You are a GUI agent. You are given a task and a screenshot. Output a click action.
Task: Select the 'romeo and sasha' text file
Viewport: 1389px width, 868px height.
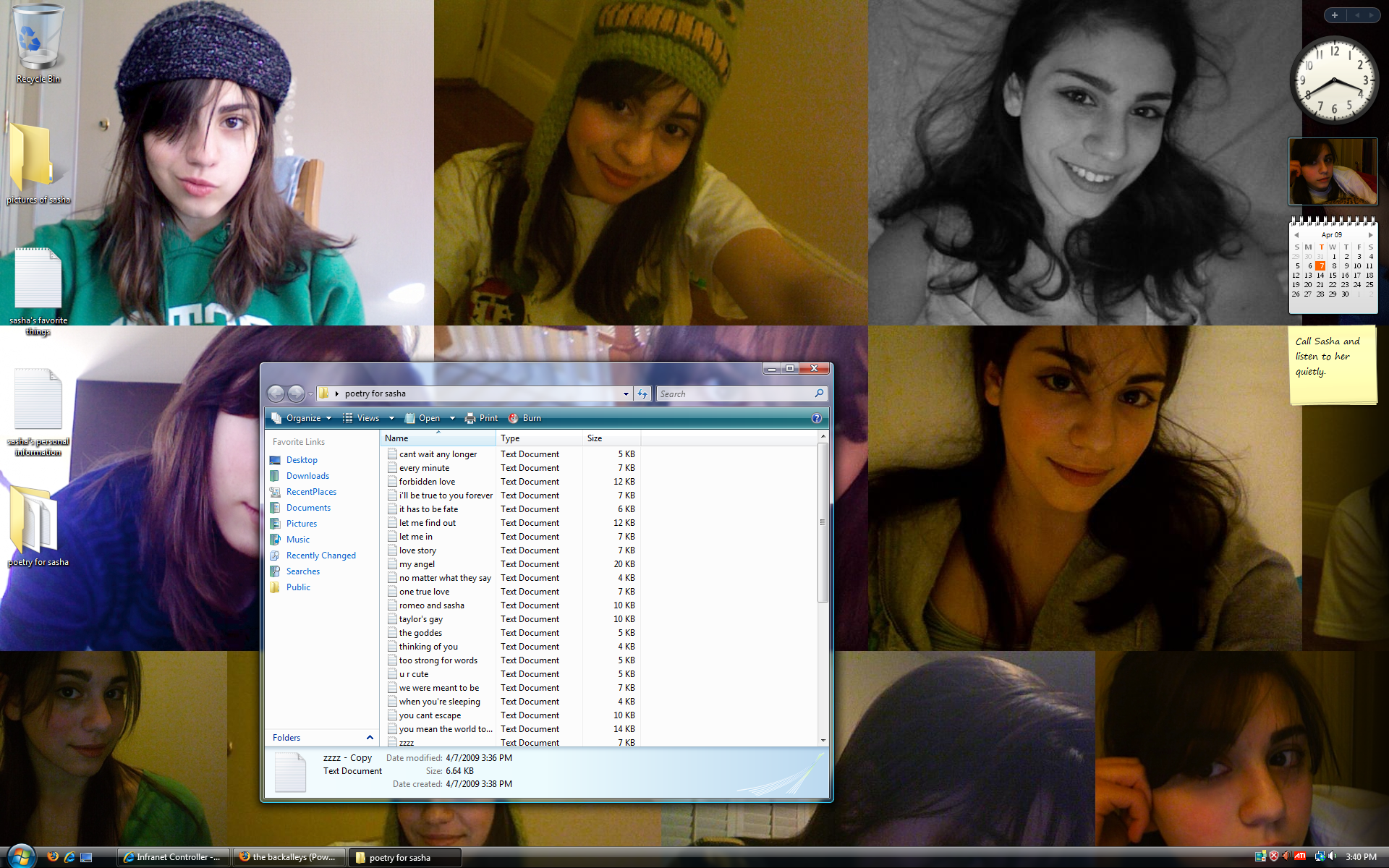point(431,605)
